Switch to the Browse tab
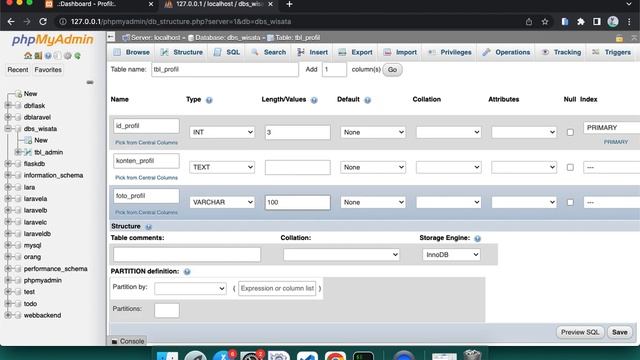This screenshot has width=640, height=360. (x=132, y=52)
